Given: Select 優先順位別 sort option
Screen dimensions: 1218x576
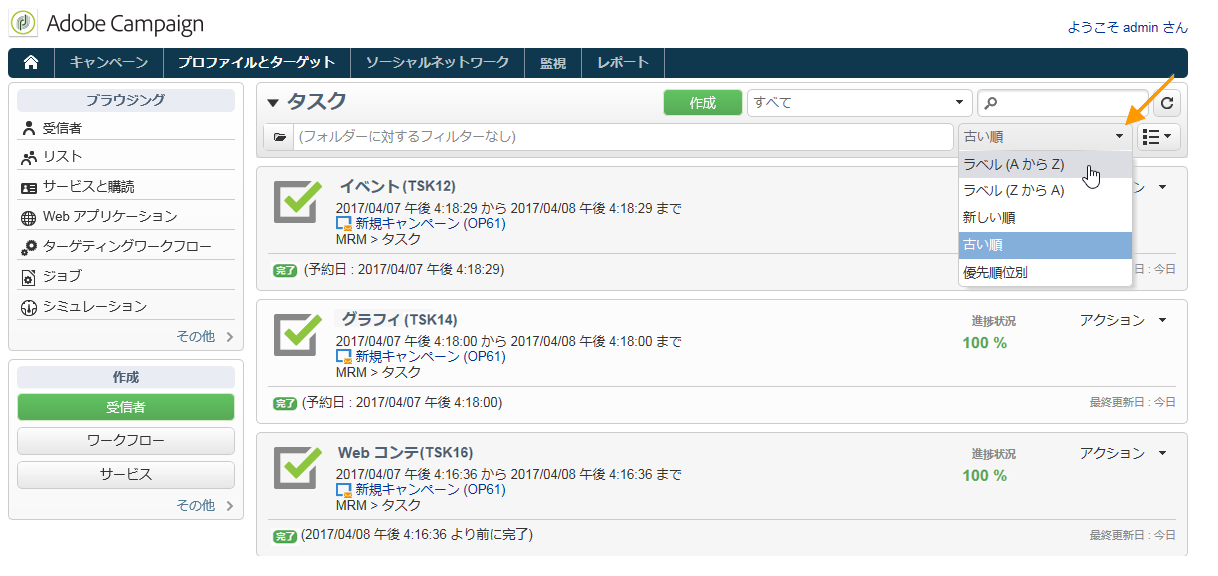Looking at the screenshot, I should [1045, 272].
